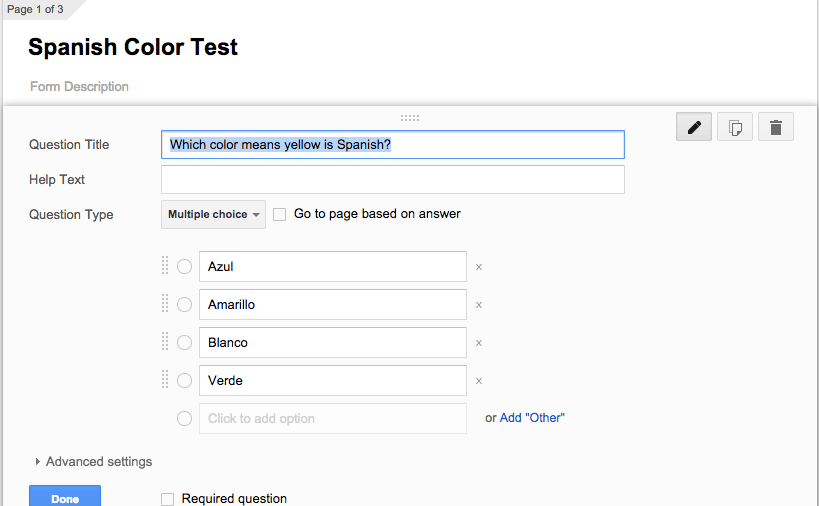Open the Multiple choice question type dropdown

coord(213,215)
